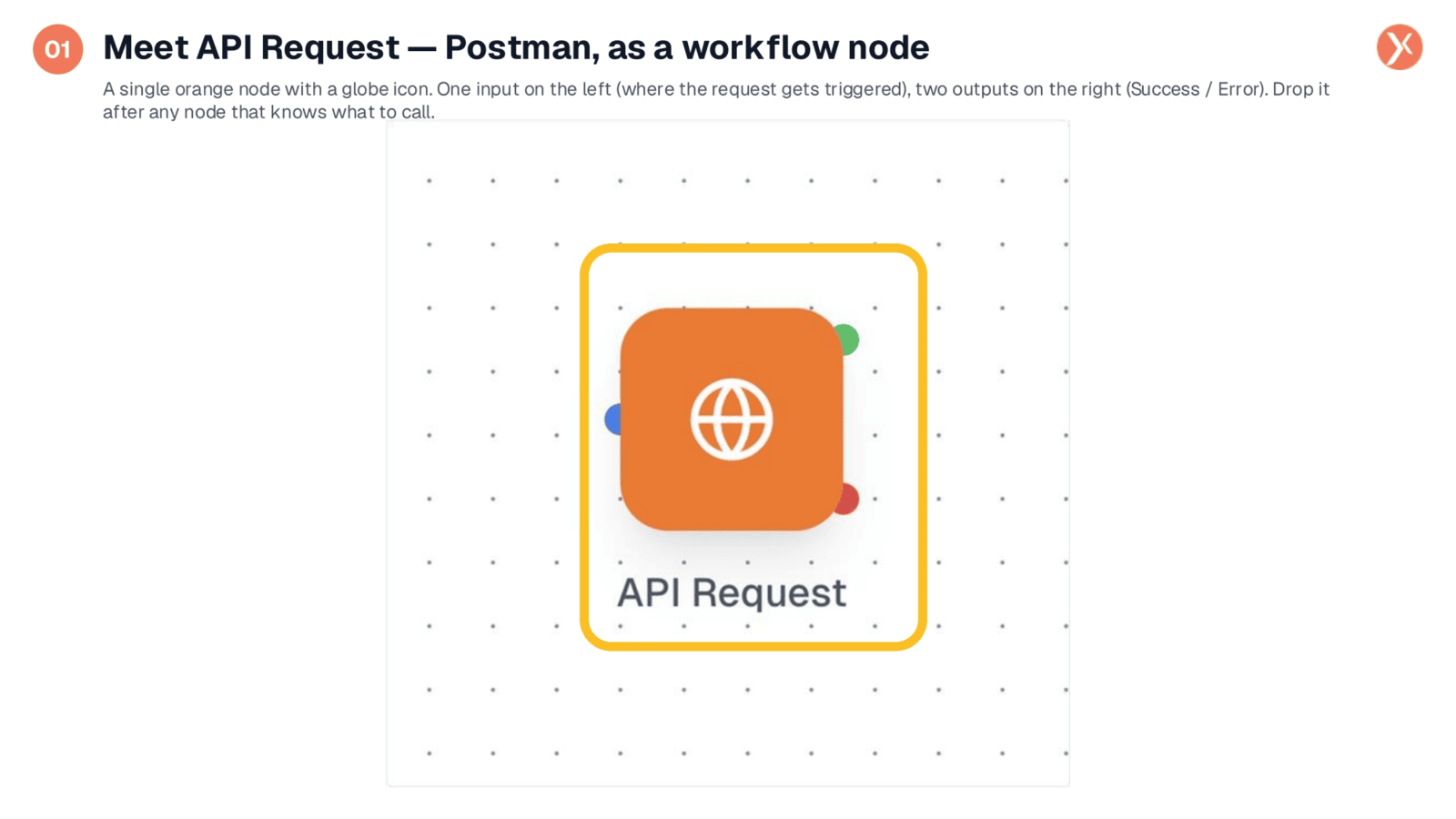1456x819 pixels.
Task: Click the red Error output dot
Action: (x=848, y=500)
